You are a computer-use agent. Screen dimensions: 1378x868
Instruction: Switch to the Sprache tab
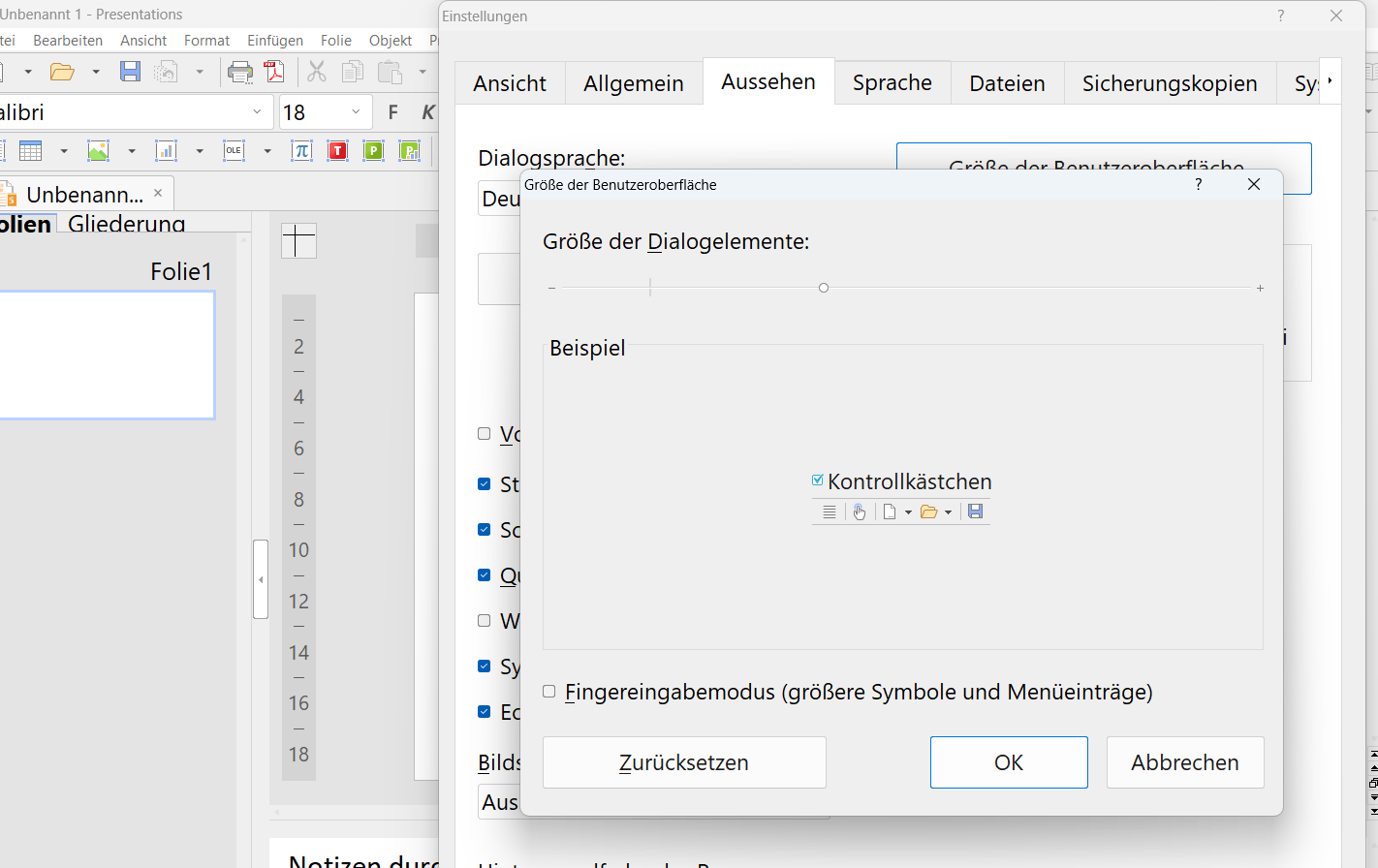click(x=893, y=83)
